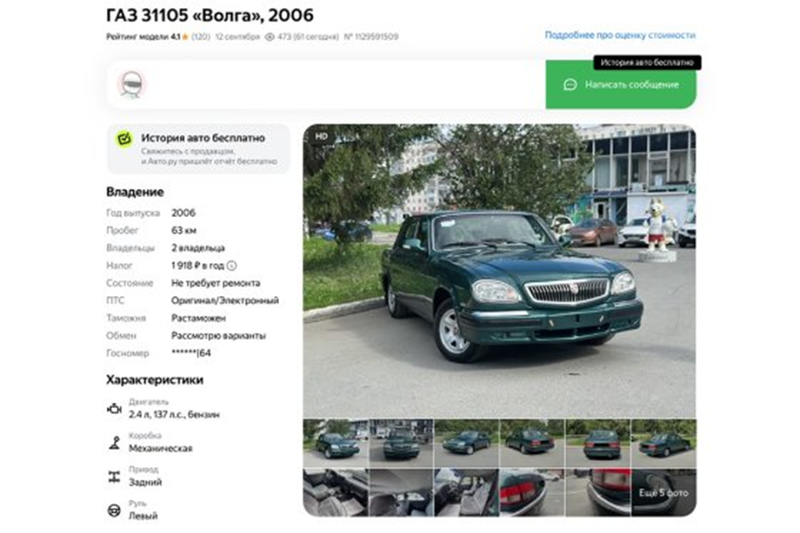Open the История авто бесплатно banner
This screenshot has height=533, width=800.
[198, 149]
